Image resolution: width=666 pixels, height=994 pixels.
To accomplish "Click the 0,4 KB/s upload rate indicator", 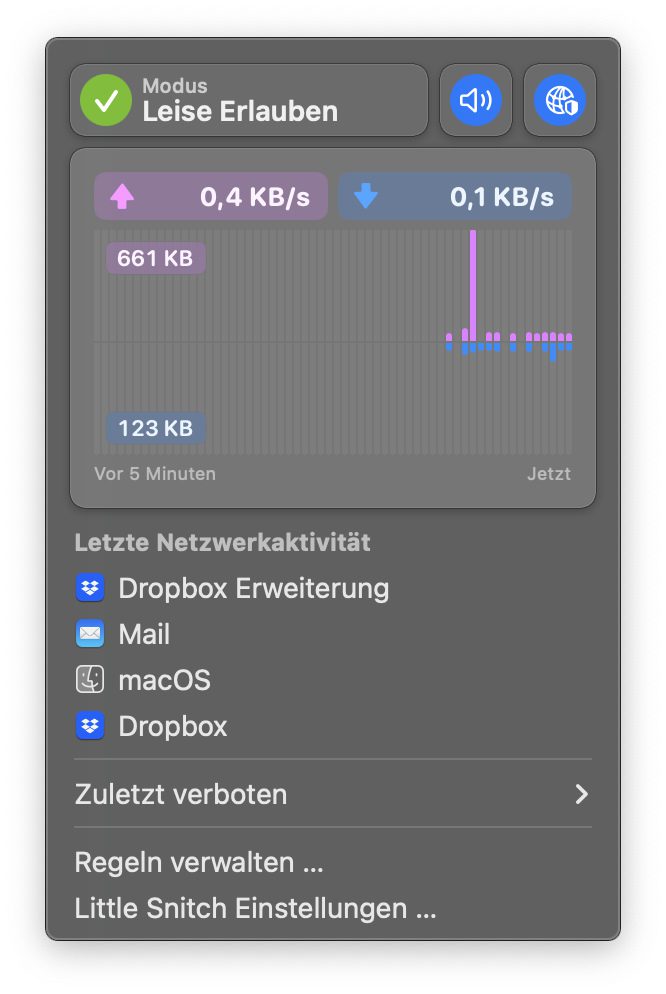I will point(255,197).
